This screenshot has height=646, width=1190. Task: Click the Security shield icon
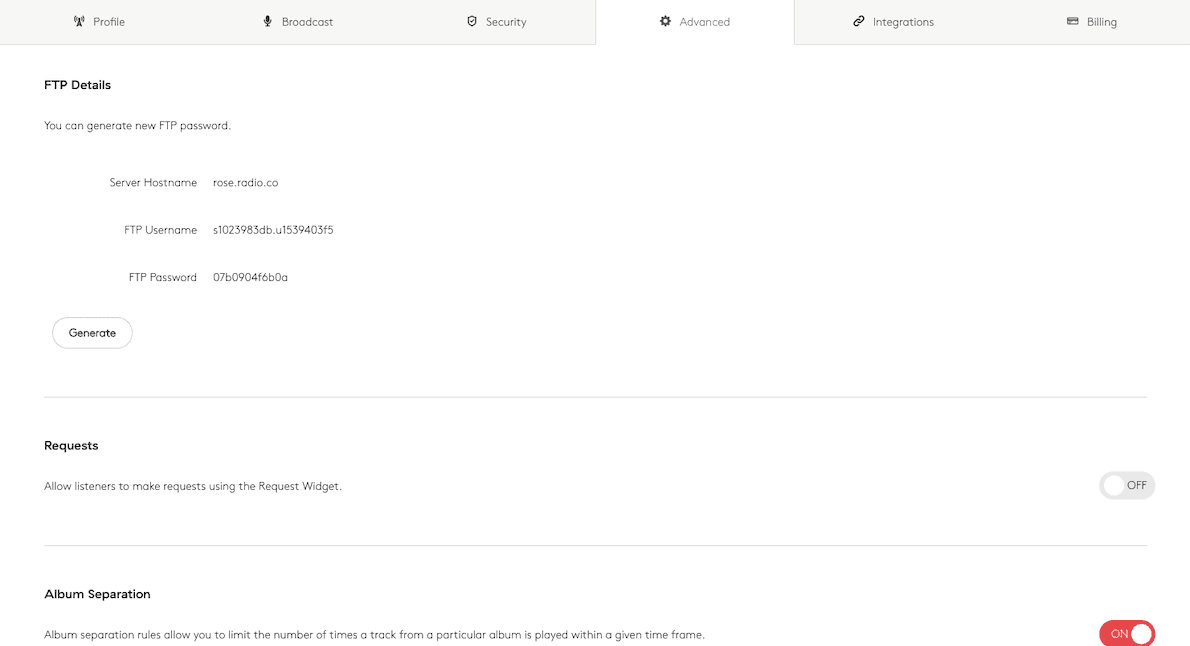coord(472,21)
